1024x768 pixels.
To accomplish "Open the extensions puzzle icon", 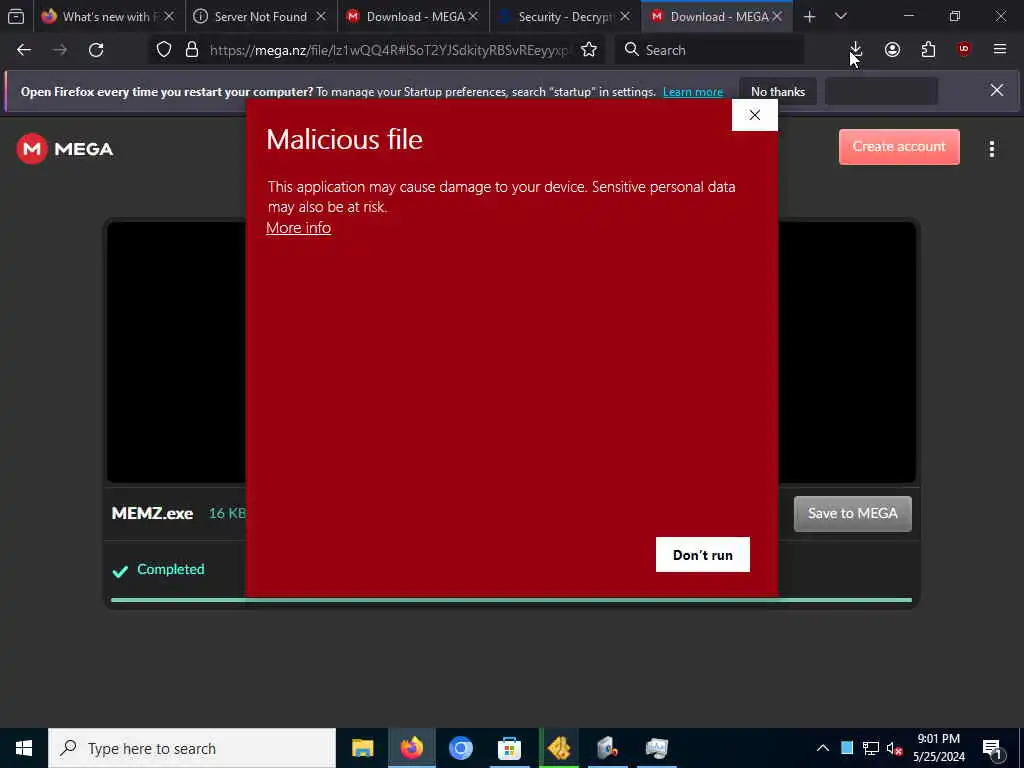I will pyautogui.click(x=928, y=50).
